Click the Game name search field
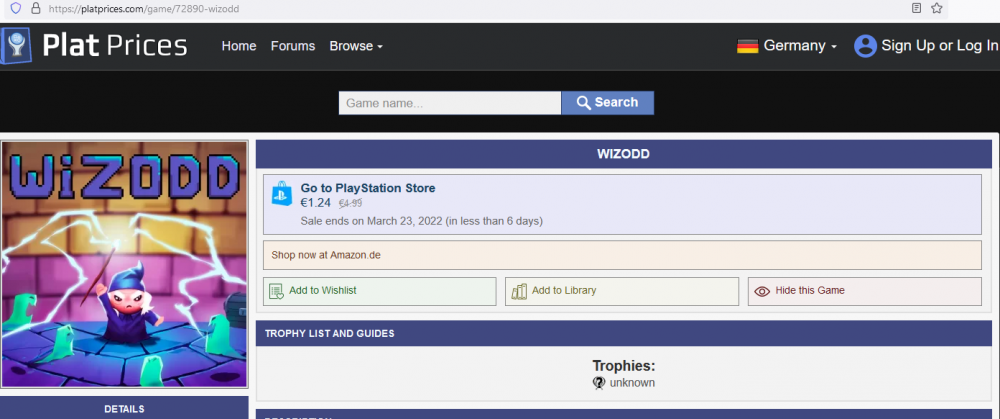The width and height of the screenshot is (1000, 419). (x=449, y=103)
